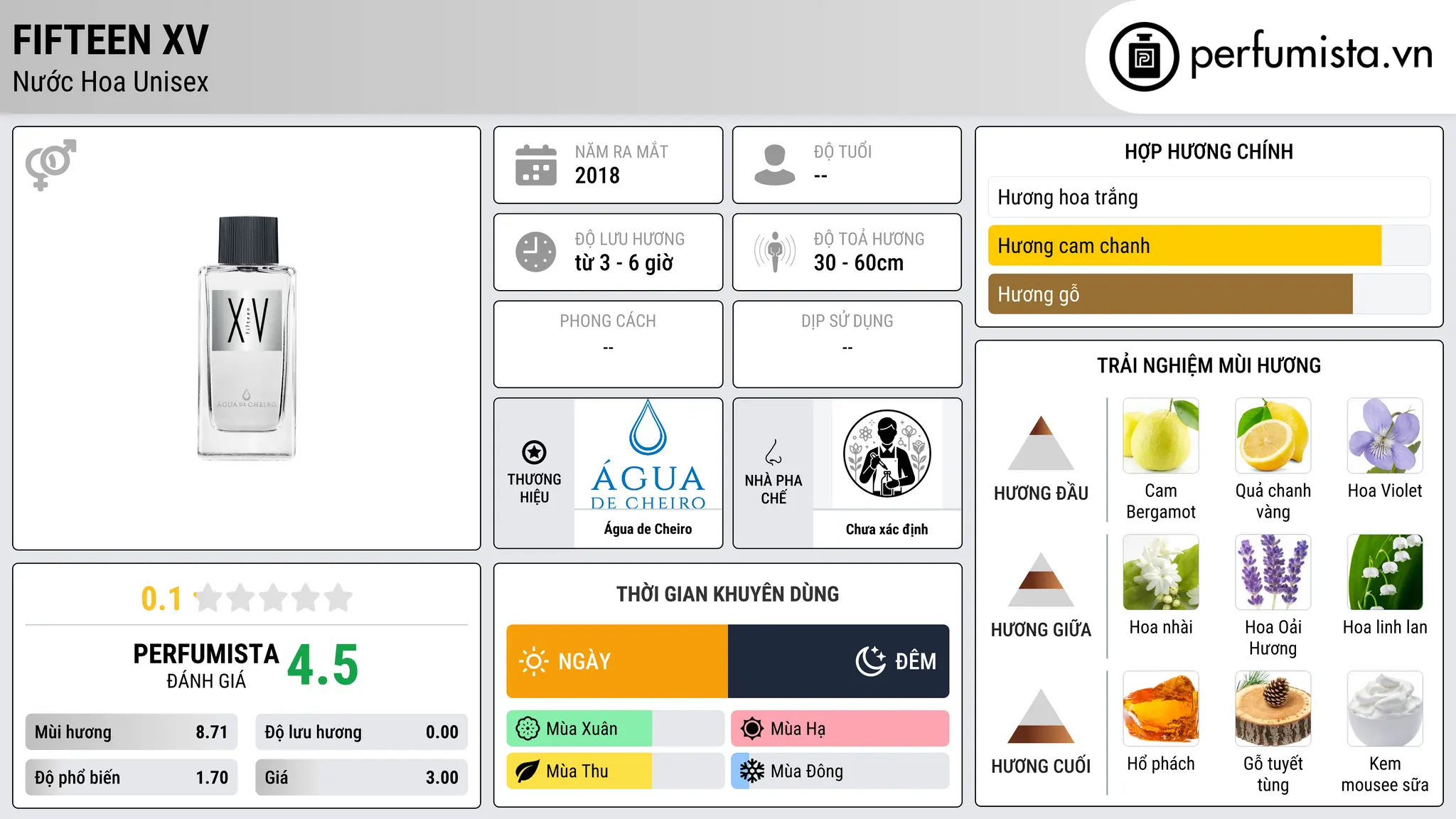
Task: Open the Água de Cheiro brand logo
Action: pos(648,455)
